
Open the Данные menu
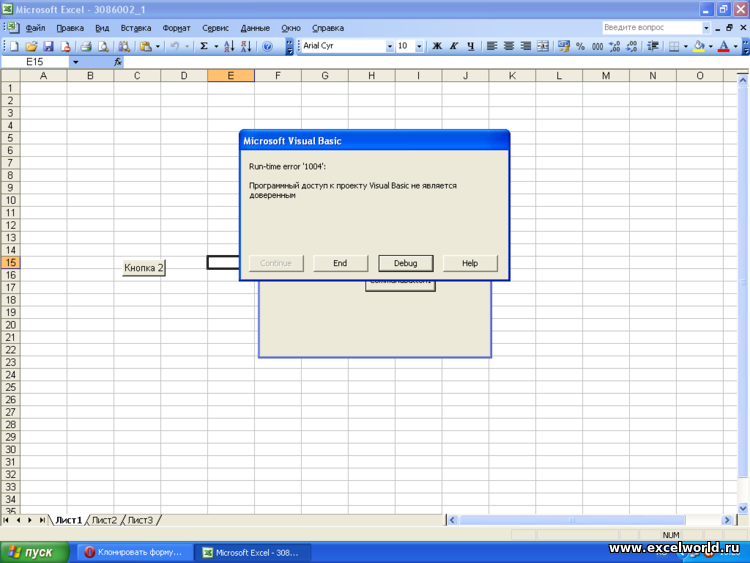[255, 28]
